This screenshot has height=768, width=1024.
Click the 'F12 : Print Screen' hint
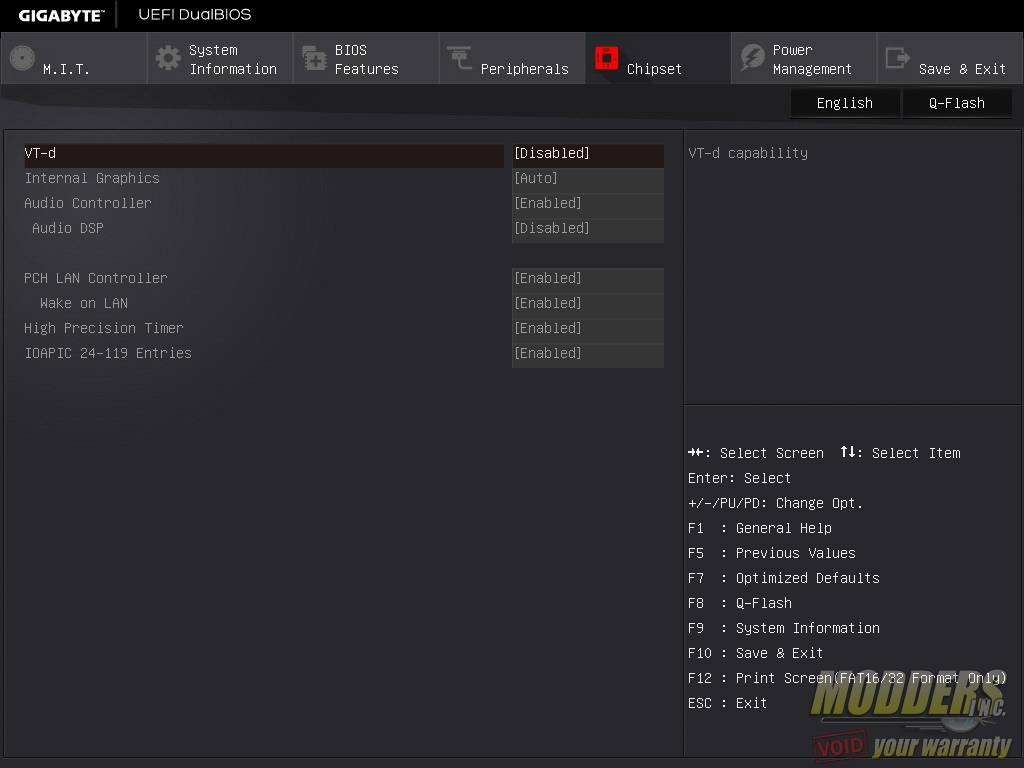click(847, 678)
